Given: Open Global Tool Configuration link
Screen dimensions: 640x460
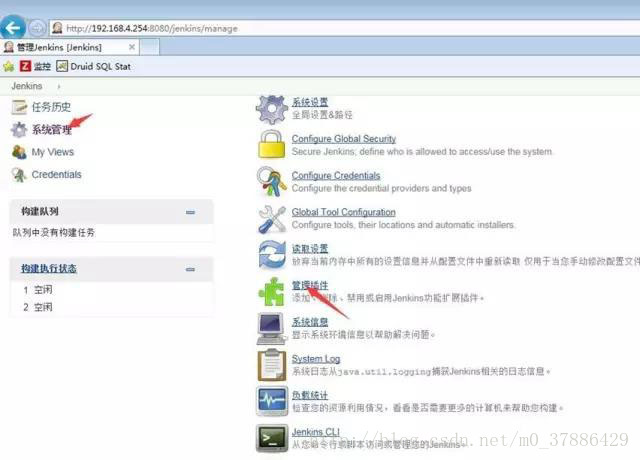Looking at the screenshot, I should pos(343,212).
